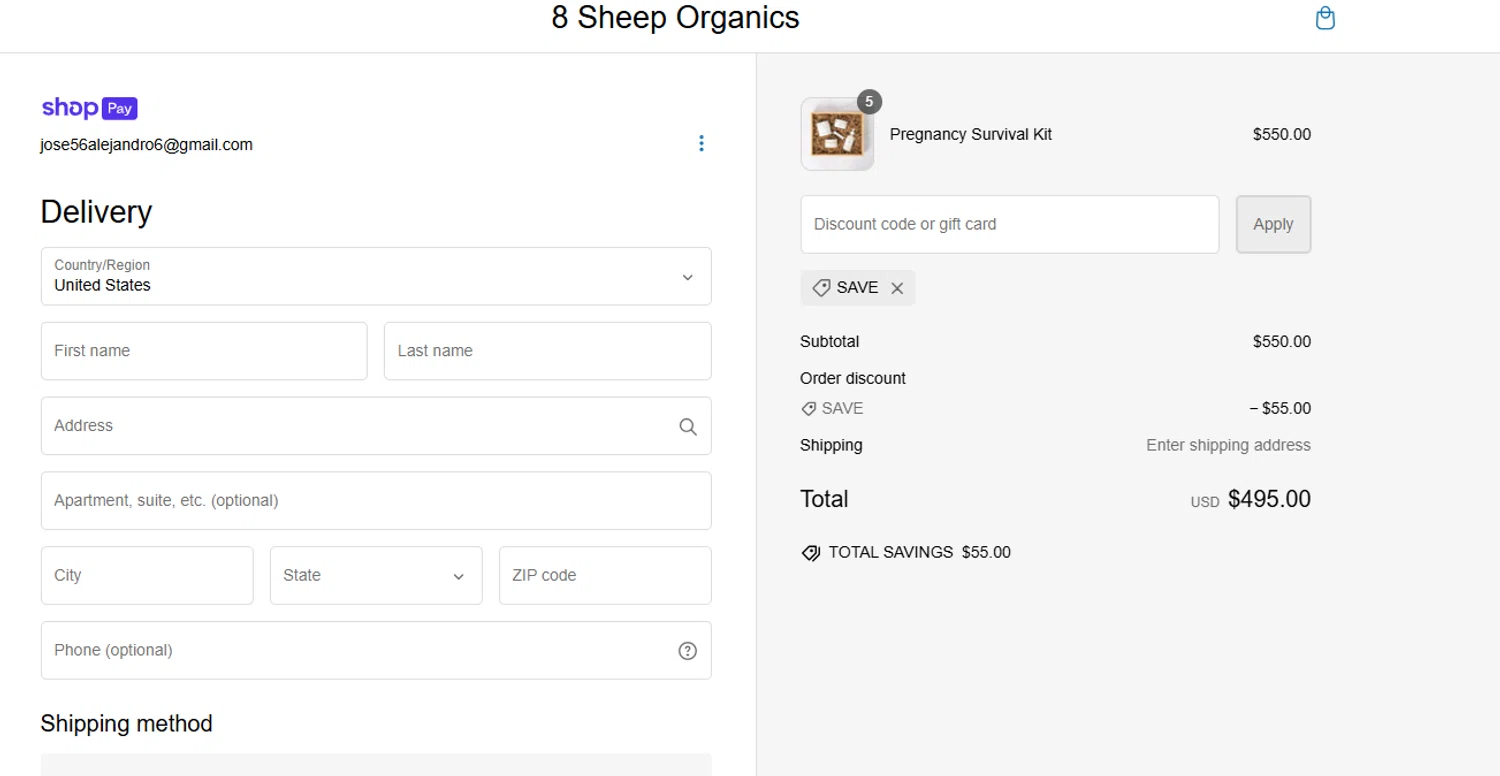Click the address search magnifier icon
The width and height of the screenshot is (1500, 776).
(x=688, y=426)
